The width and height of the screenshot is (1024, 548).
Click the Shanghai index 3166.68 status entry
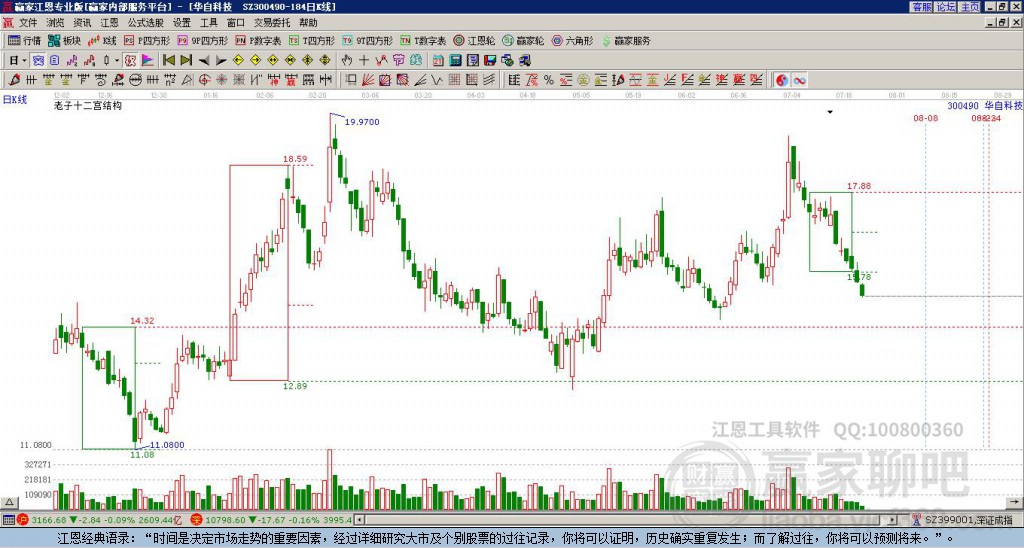(x=99, y=520)
